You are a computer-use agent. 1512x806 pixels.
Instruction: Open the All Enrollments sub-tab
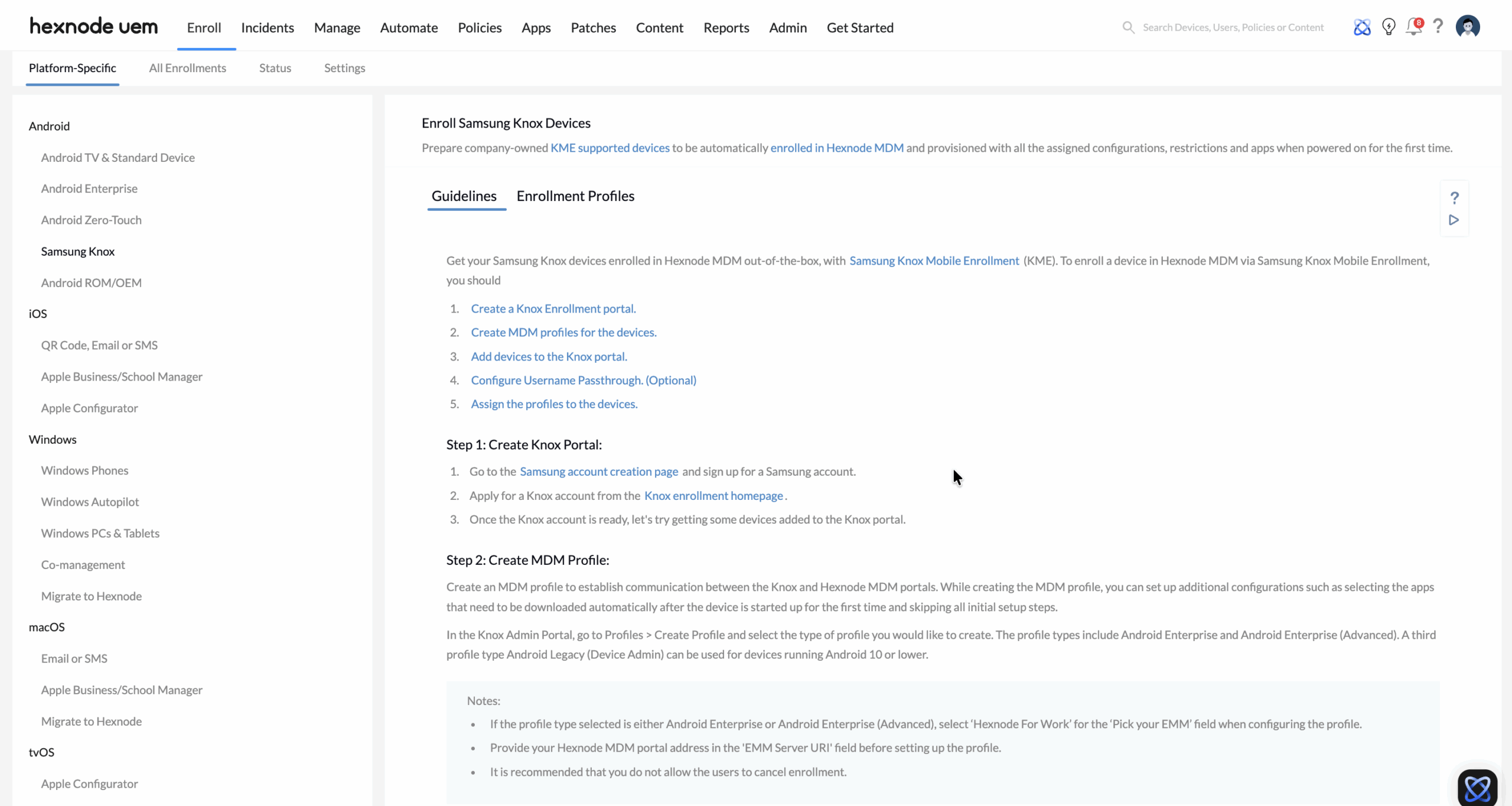[x=187, y=68]
